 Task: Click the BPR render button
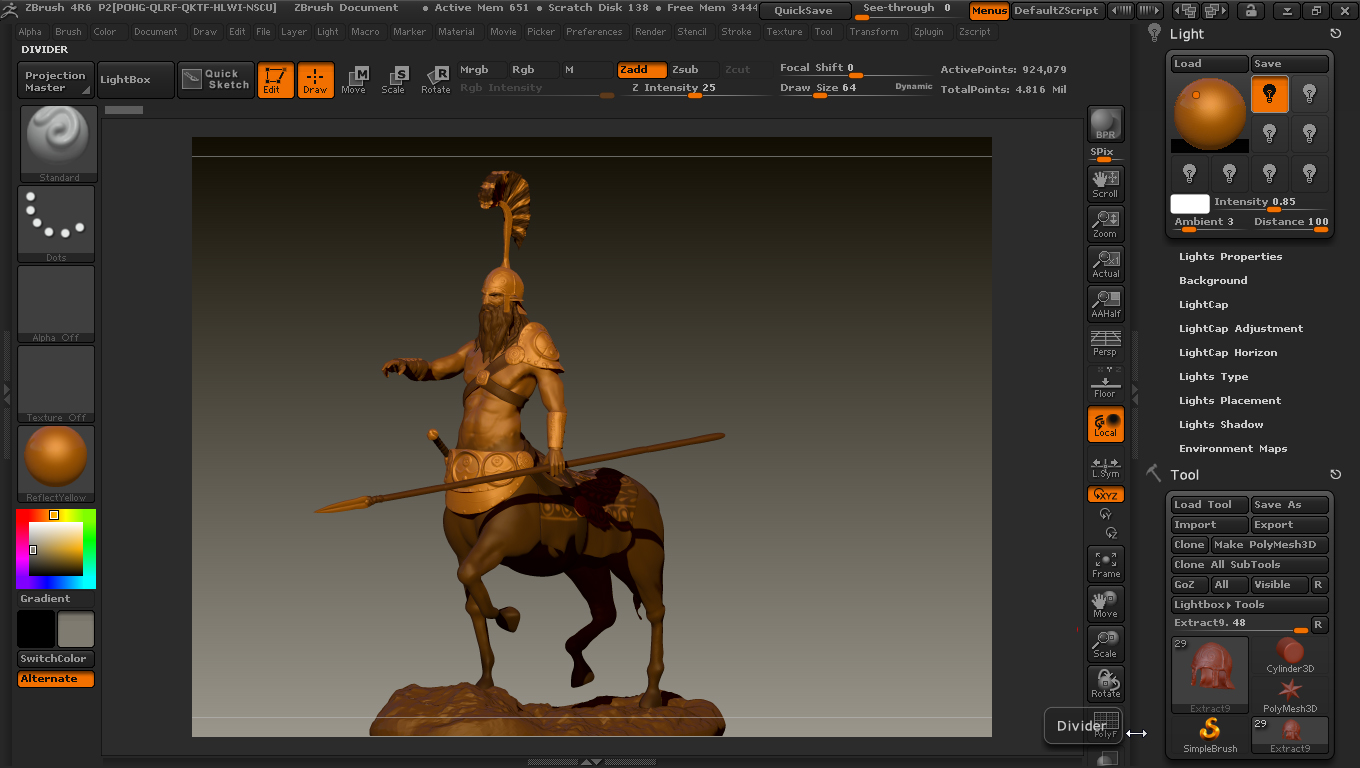1105,124
